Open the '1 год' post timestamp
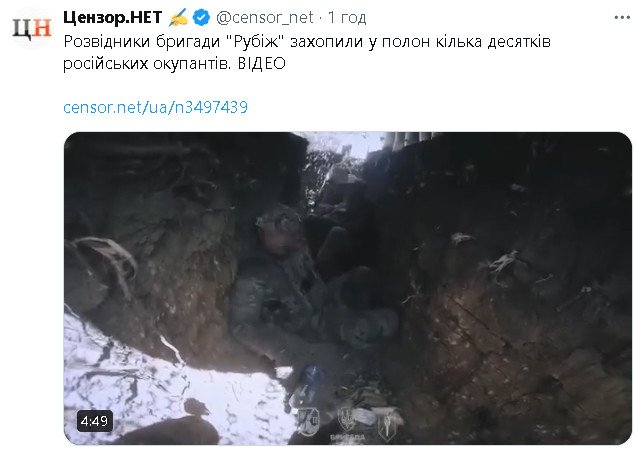Image resolution: width=636 pixels, height=455 pixels. [x=347, y=17]
